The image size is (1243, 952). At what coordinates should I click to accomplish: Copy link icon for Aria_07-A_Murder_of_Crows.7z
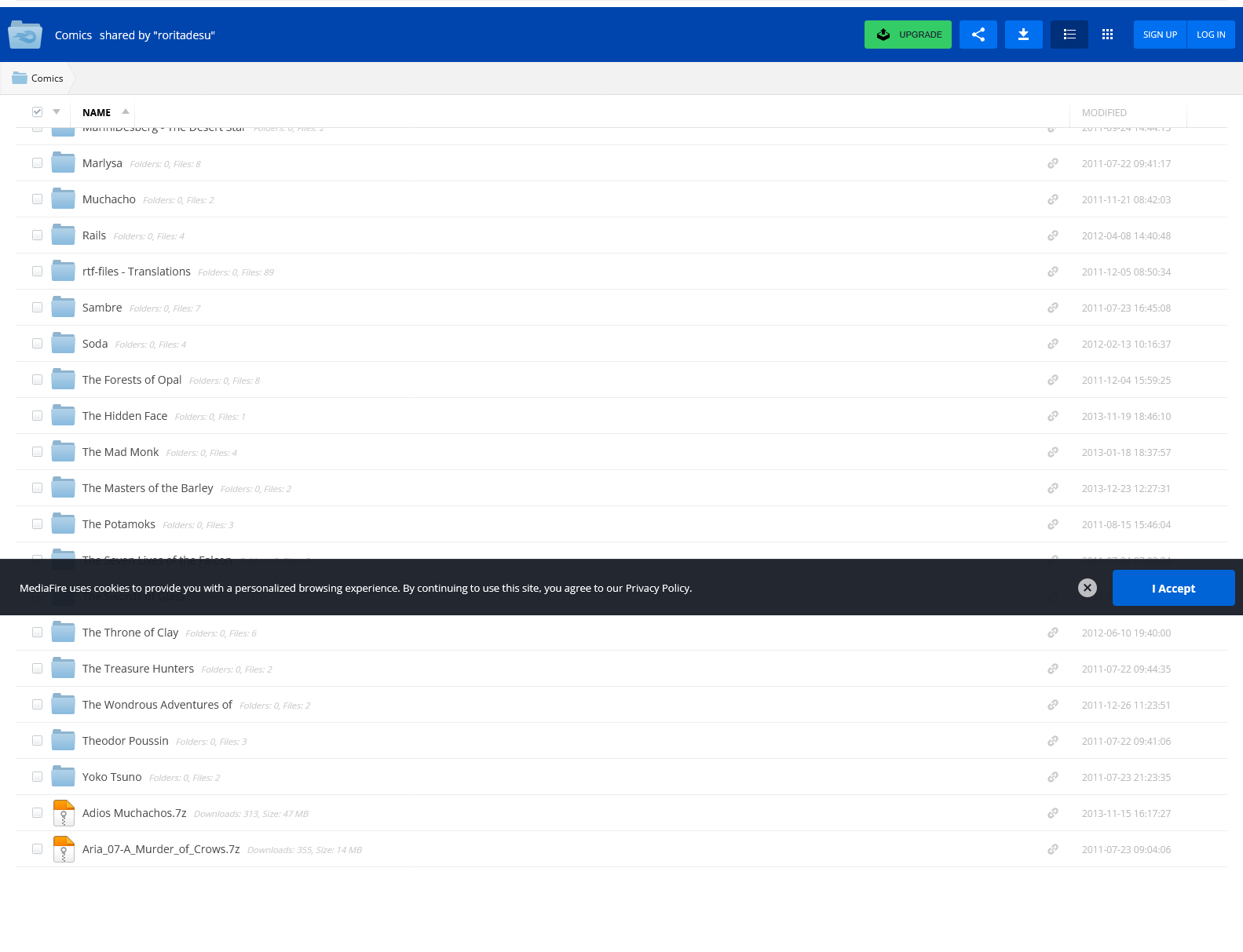pyautogui.click(x=1053, y=849)
